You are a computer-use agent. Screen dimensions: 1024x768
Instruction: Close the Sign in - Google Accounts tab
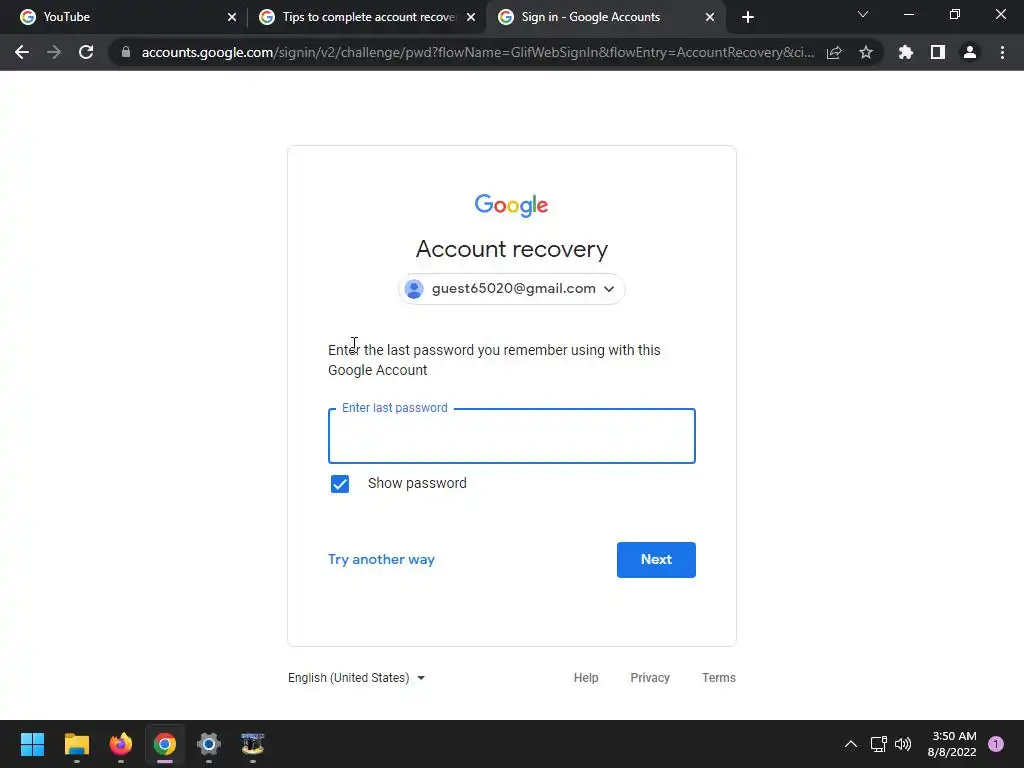710,17
